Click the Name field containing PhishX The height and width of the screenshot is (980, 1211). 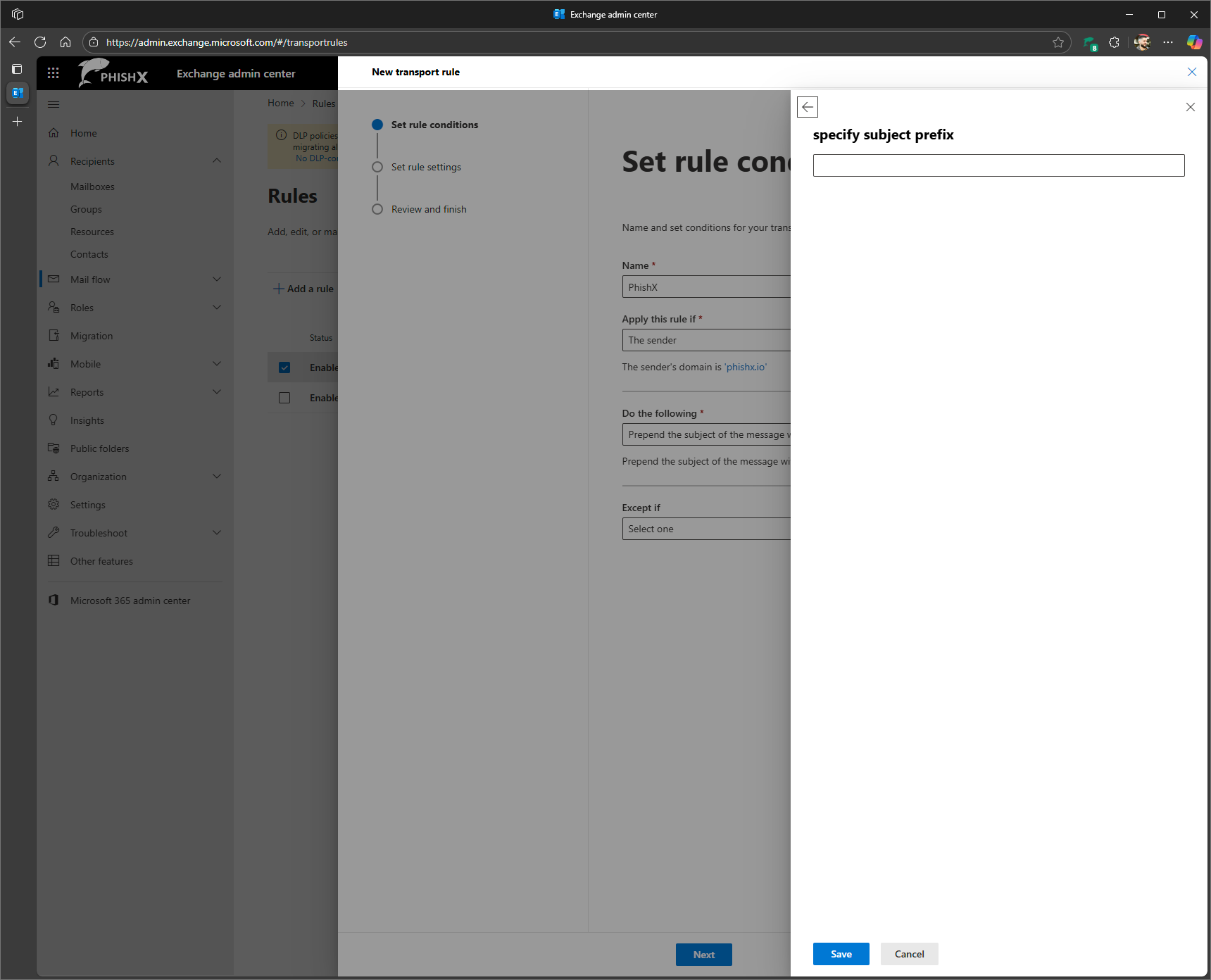coord(706,287)
